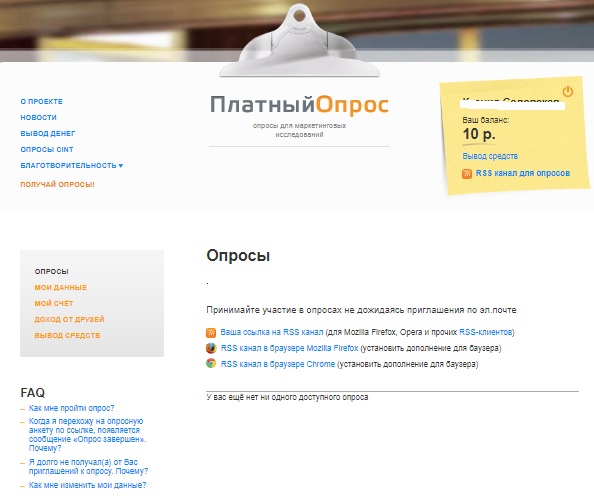Go to the НОВОСТИ page
This screenshot has height=504, width=594.
pyautogui.click(x=39, y=117)
